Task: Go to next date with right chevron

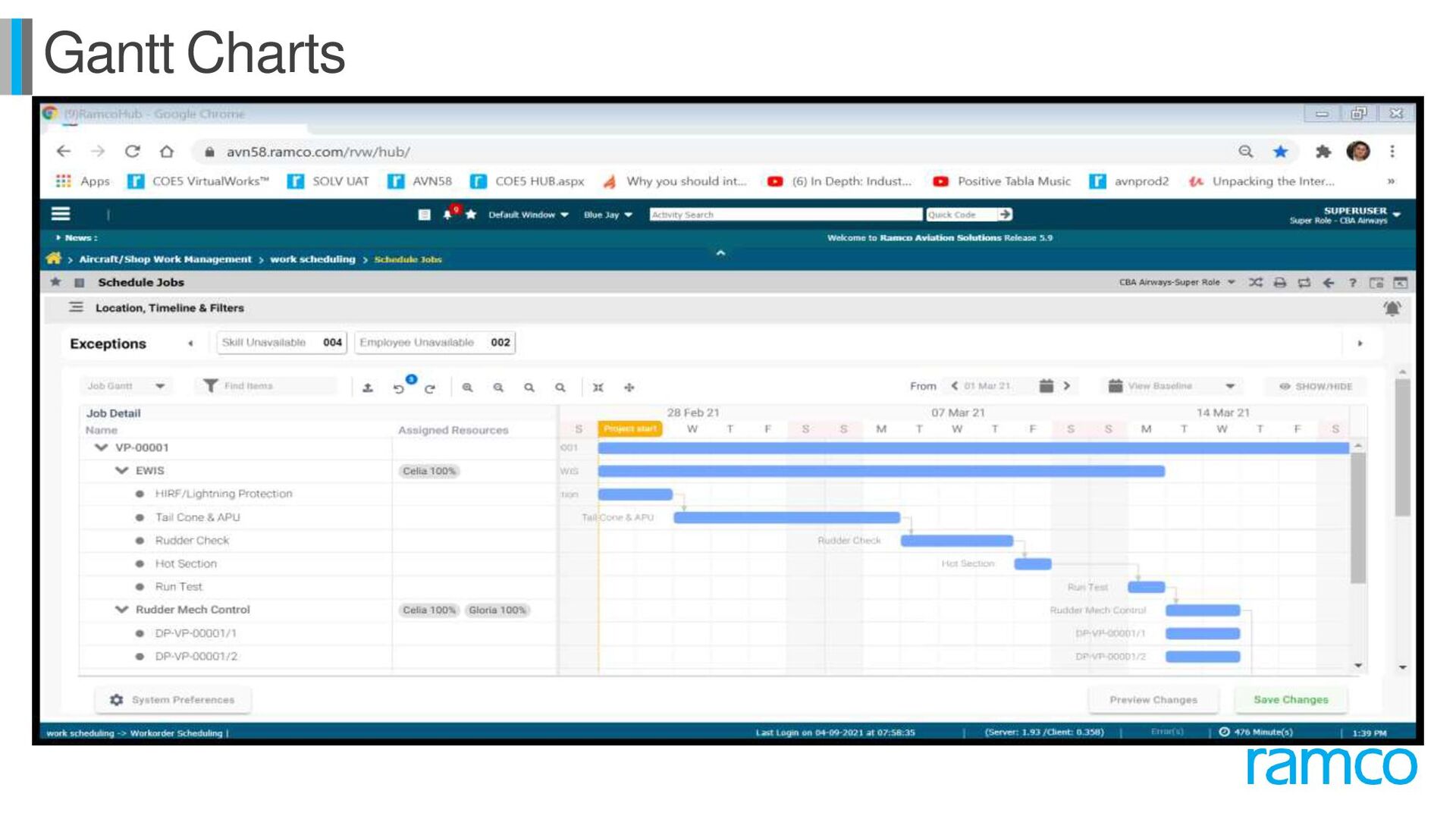Action: click(x=1066, y=386)
